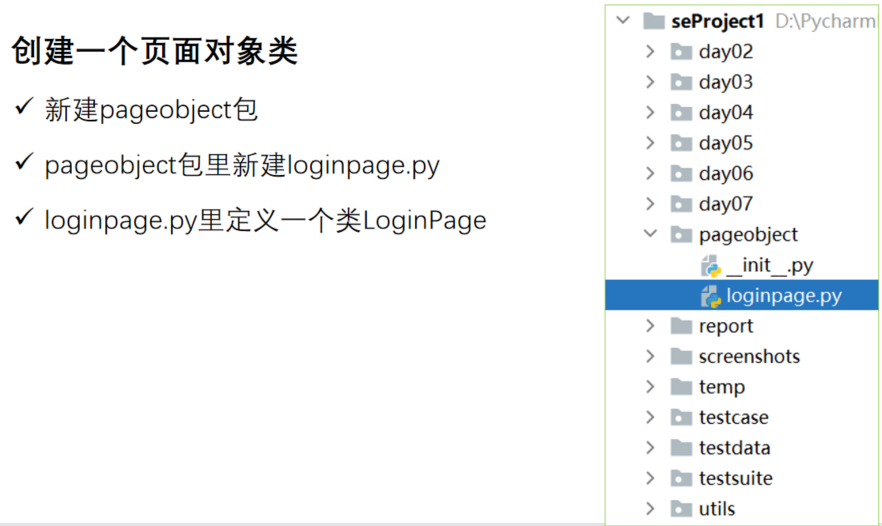Click the day03 folder label
882x526 pixels.
tap(726, 82)
